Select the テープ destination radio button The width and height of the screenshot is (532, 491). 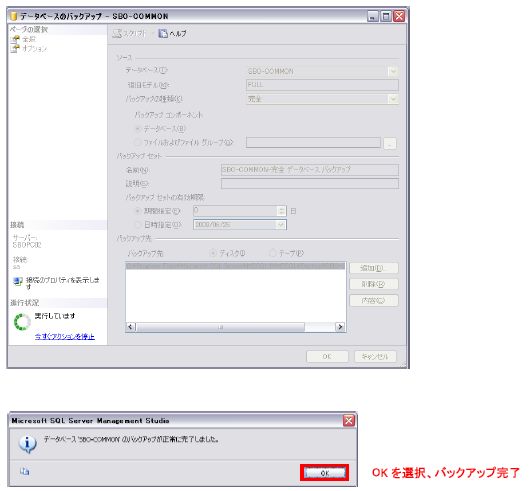[272, 253]
